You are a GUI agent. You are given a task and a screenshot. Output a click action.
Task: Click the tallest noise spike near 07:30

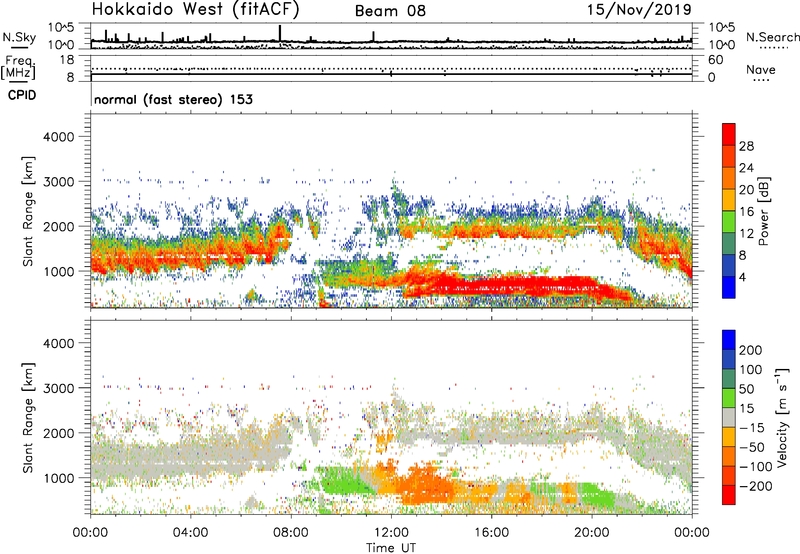(280, 34)
